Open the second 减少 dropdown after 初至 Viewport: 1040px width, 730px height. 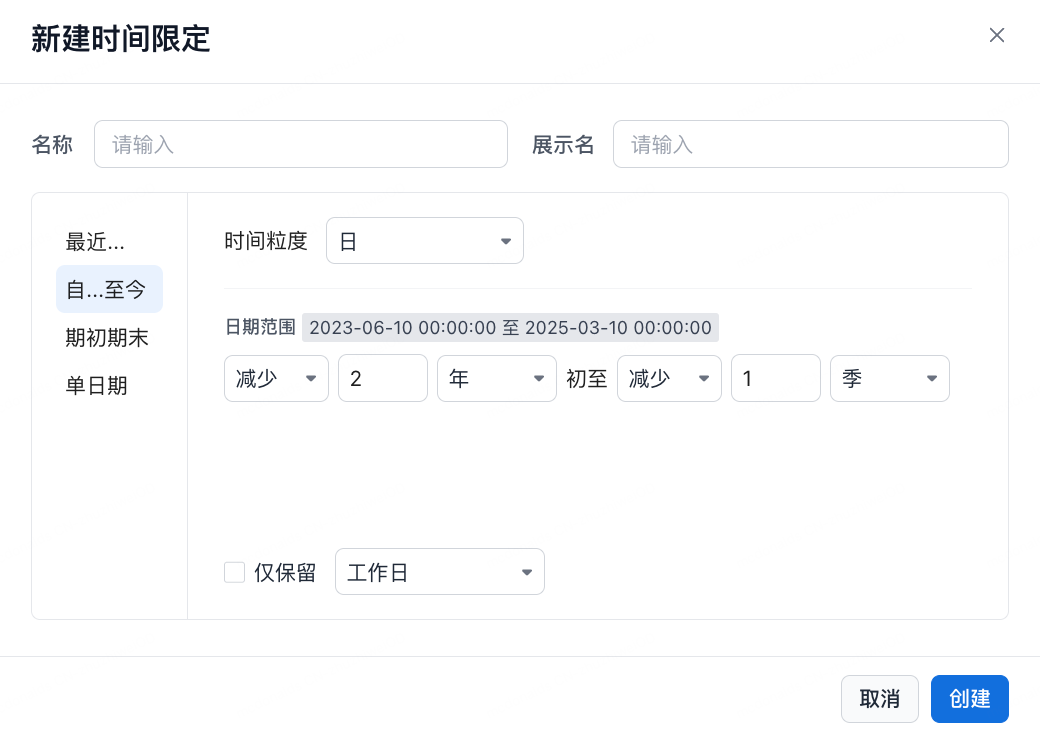(669, 378)
